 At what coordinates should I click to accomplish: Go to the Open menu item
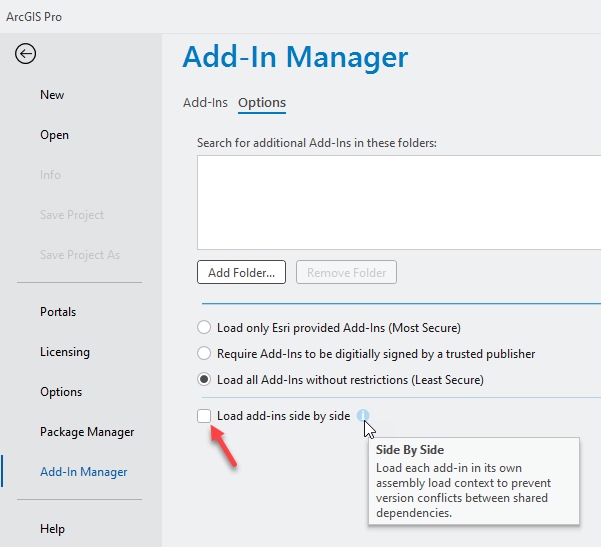click(54, 135)
